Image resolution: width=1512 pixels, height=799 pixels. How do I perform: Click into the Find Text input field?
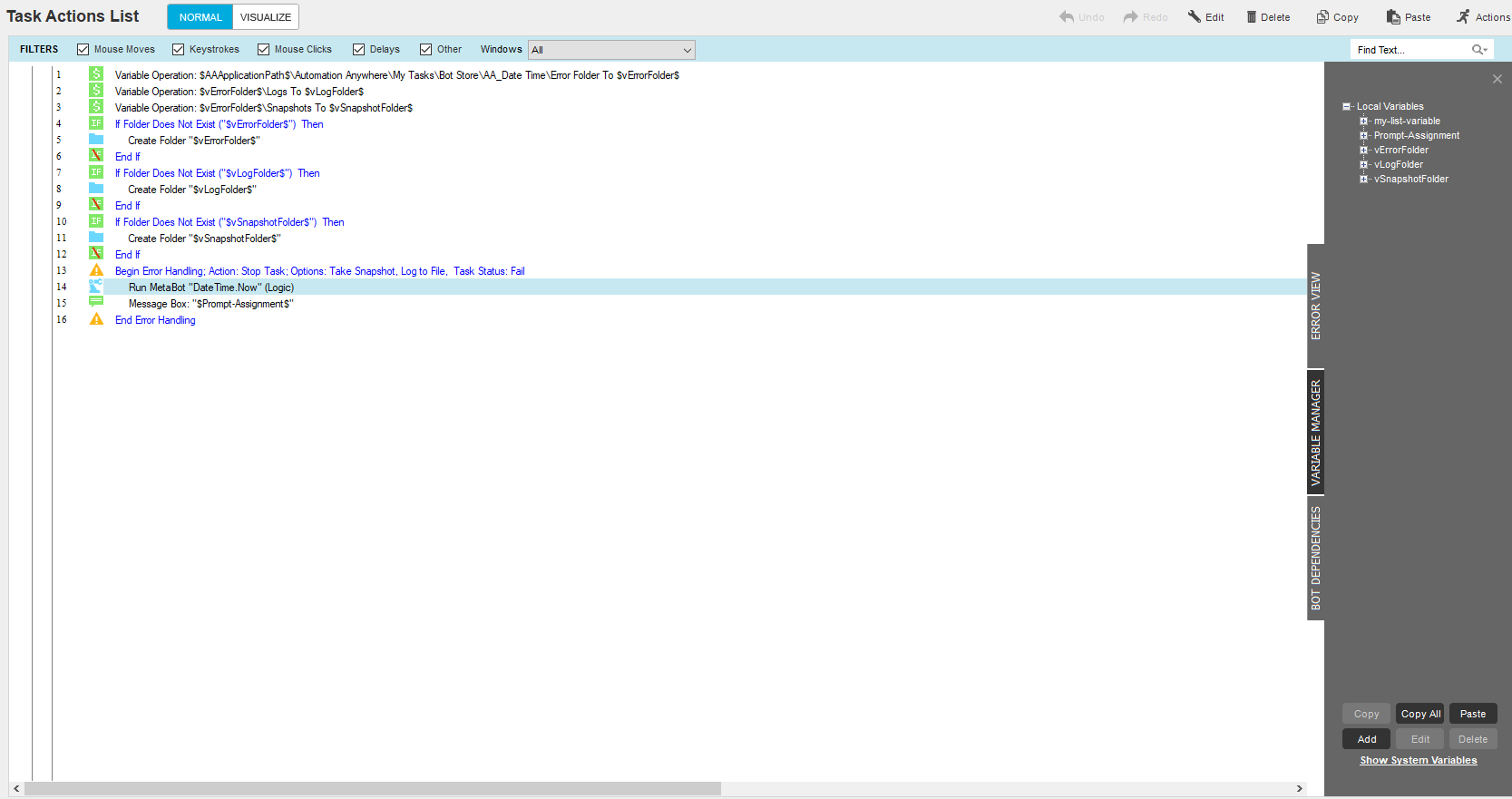click(x=1410, y=50)
